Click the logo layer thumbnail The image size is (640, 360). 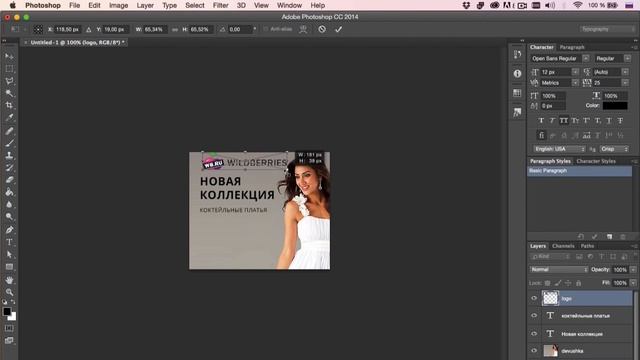click(550, 298)
